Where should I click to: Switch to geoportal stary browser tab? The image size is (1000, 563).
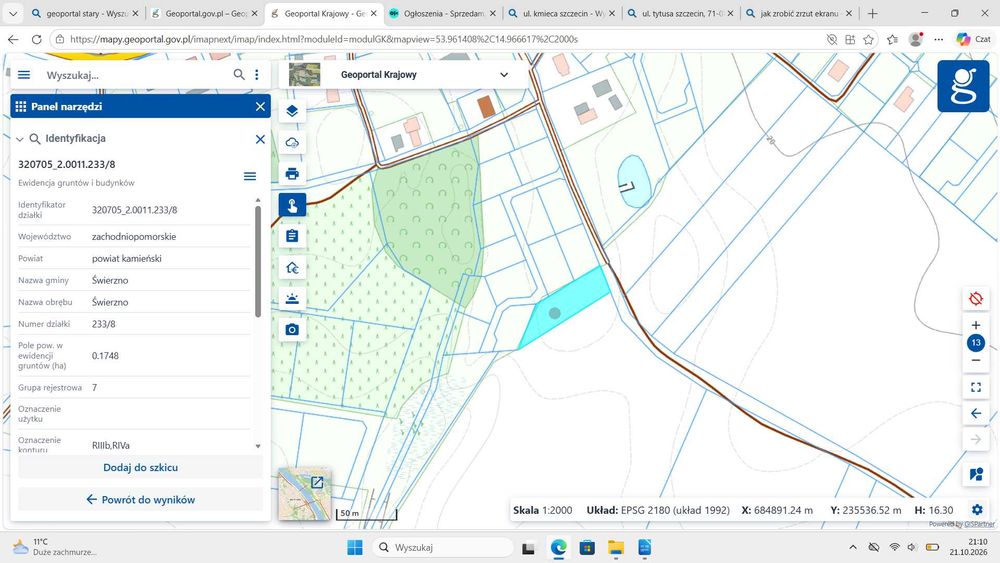(85, 13)
